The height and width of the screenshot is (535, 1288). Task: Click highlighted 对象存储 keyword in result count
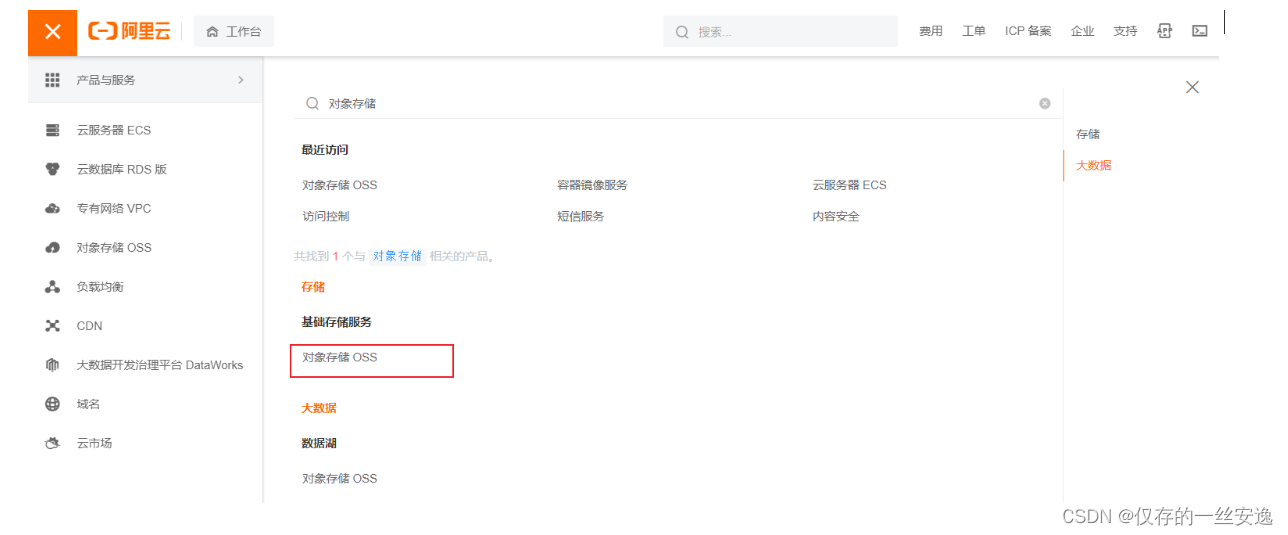tap(397, 256)
